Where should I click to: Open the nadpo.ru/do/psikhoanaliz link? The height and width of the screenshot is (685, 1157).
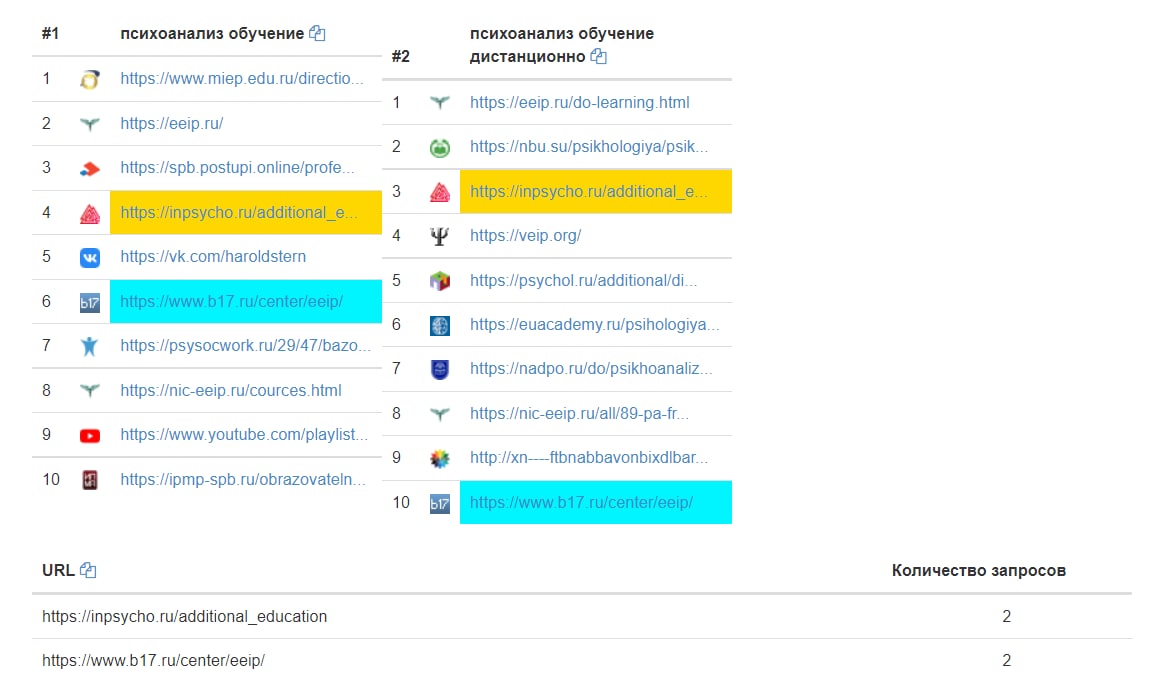click(590, 368)
